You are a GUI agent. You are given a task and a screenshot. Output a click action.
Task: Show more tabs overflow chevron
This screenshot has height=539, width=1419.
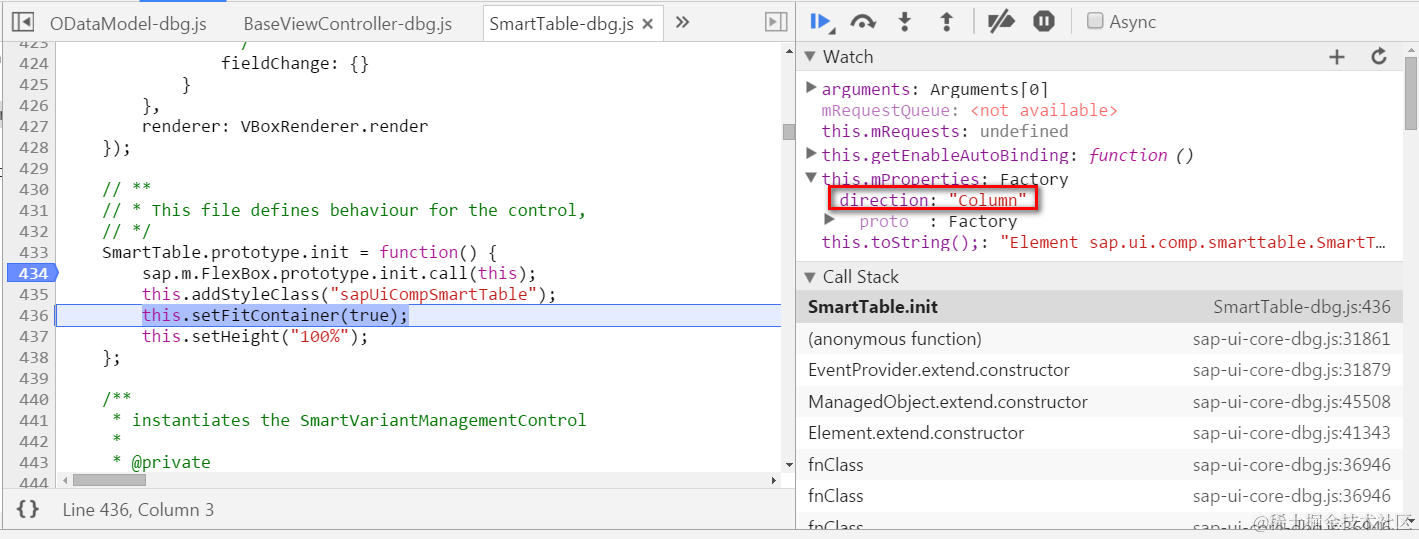pyautogui.click(x=682, y=22)
